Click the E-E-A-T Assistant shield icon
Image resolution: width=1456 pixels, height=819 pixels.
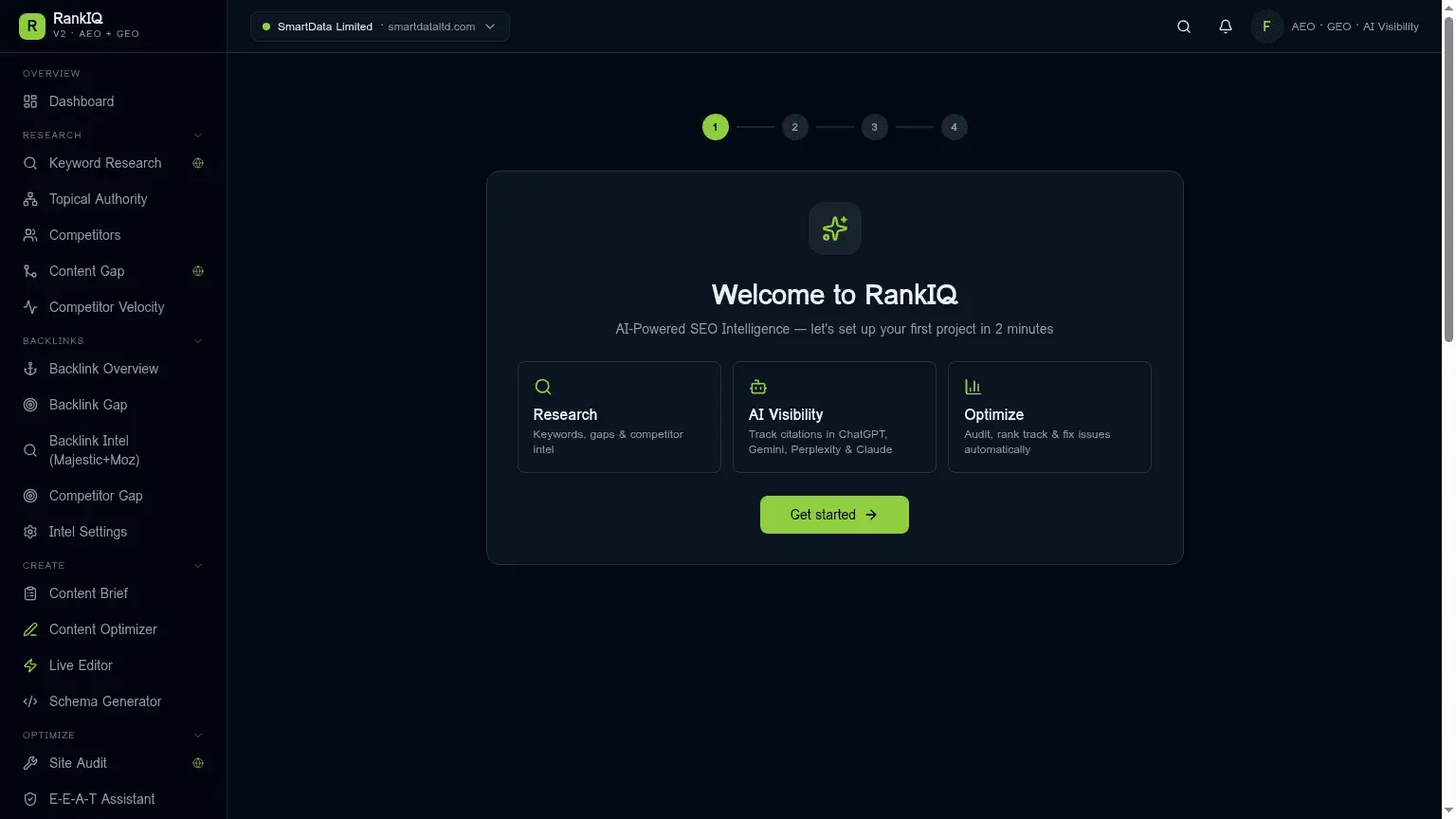pyautogui.click(x=30, y=799)
